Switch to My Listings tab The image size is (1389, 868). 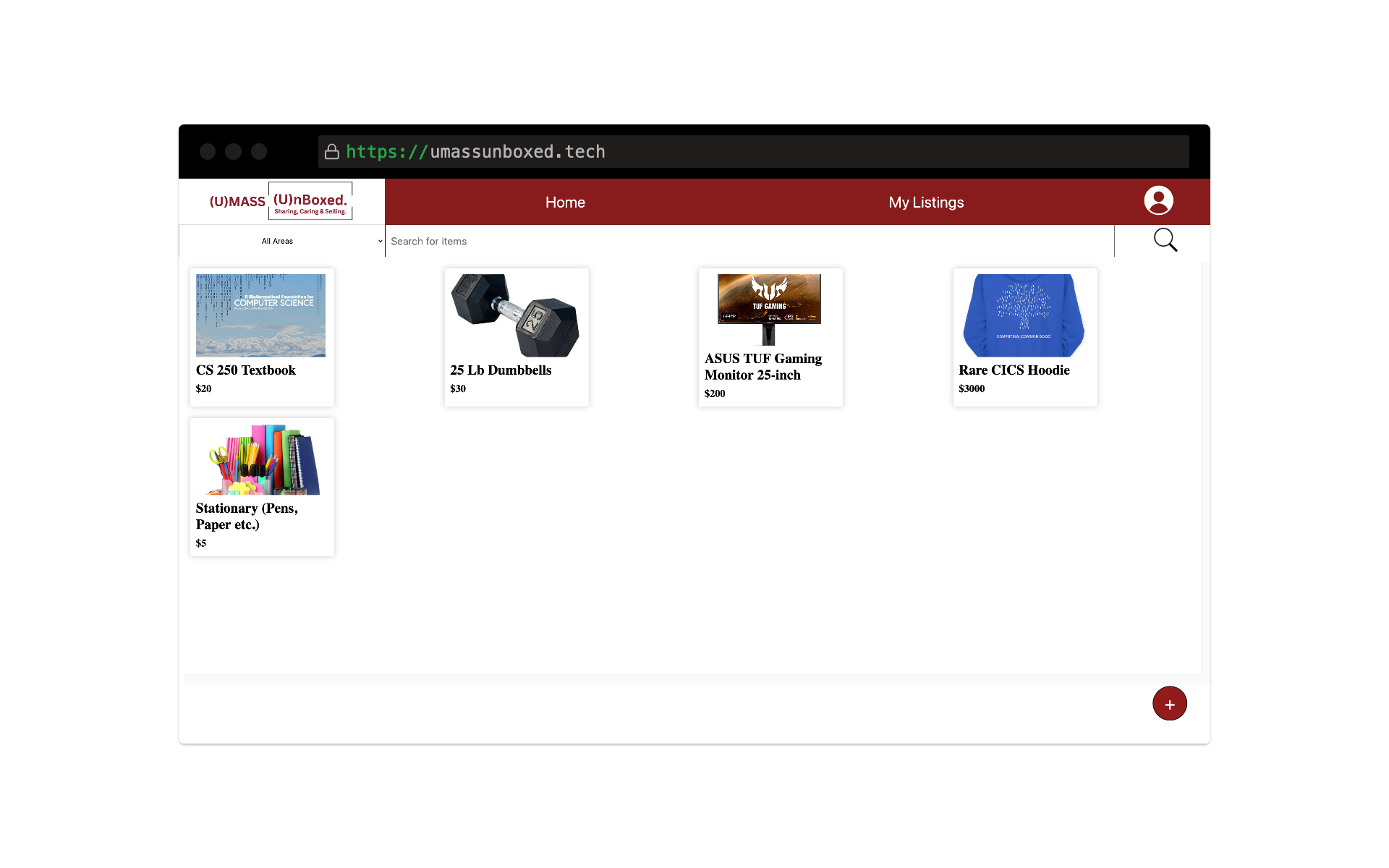coord(926,203)
